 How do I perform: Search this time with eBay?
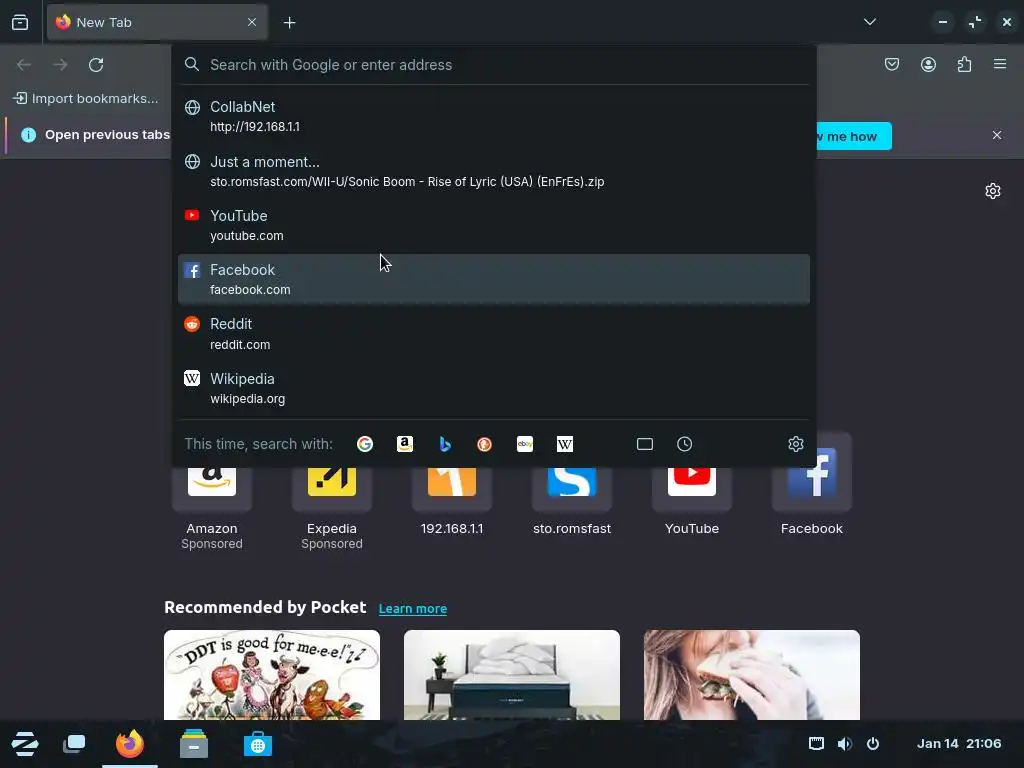point(524,444)
